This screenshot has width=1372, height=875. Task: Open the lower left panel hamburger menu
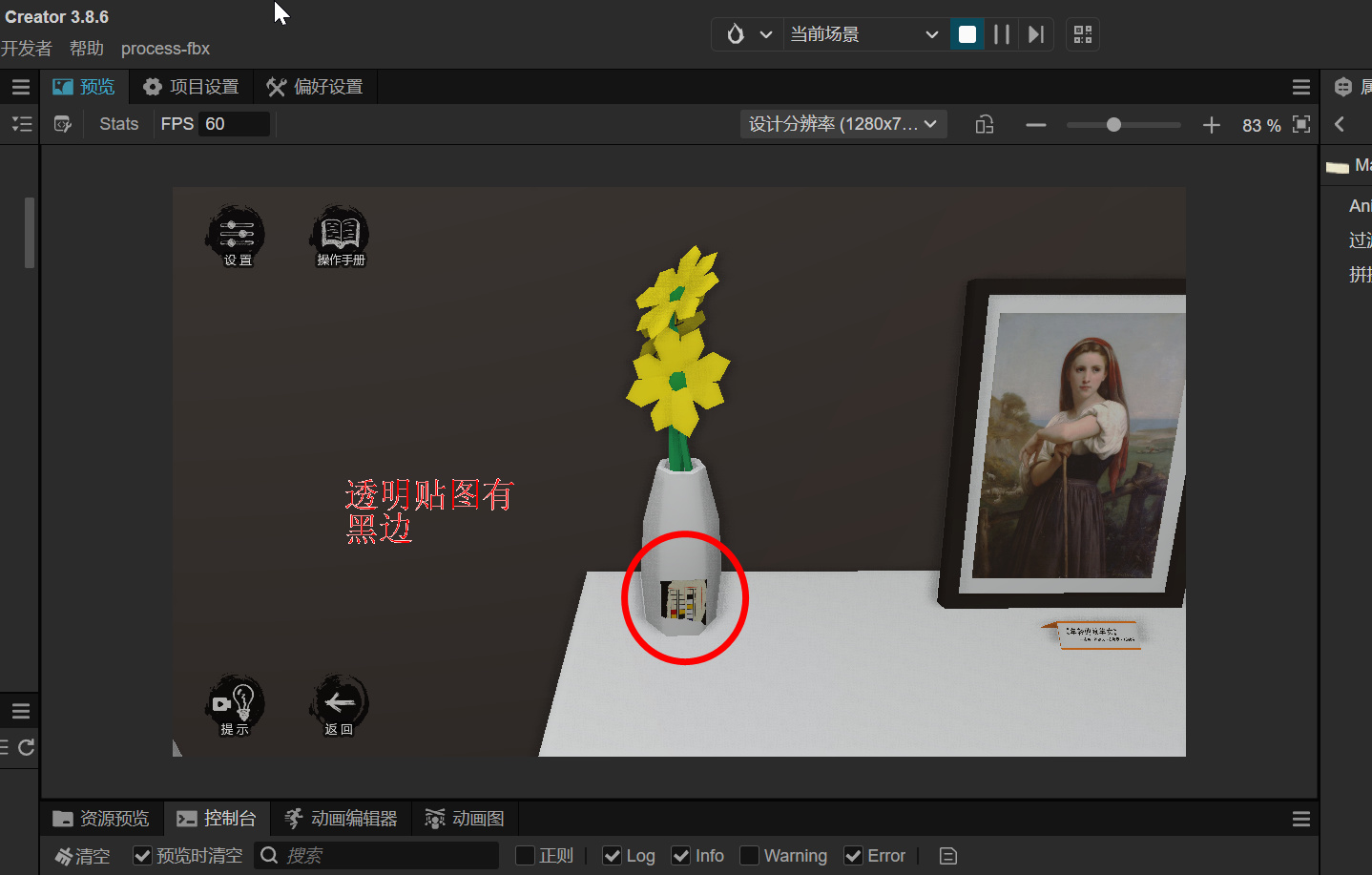(21, 711)
